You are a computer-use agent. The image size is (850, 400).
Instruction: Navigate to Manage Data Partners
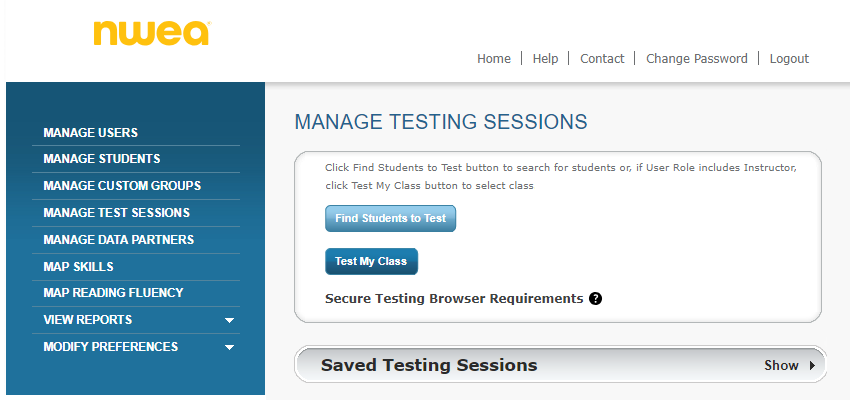(119, 240)
